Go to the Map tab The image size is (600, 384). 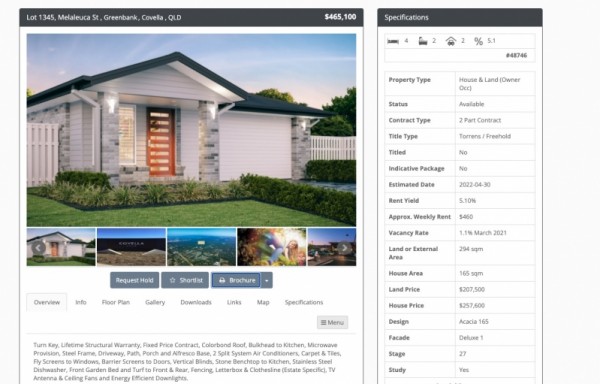263,302
